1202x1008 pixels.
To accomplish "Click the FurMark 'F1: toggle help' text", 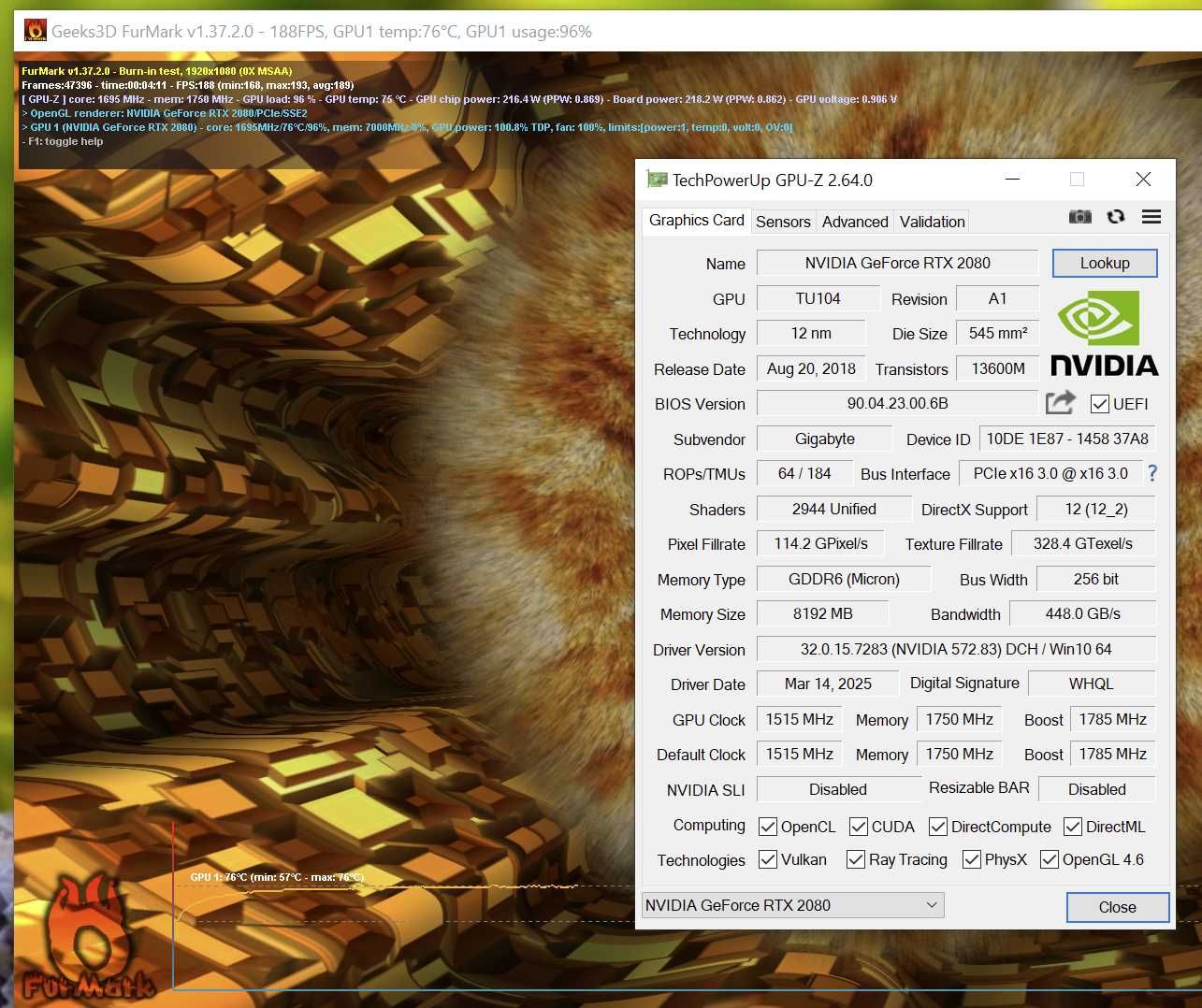I will (63, 141).
